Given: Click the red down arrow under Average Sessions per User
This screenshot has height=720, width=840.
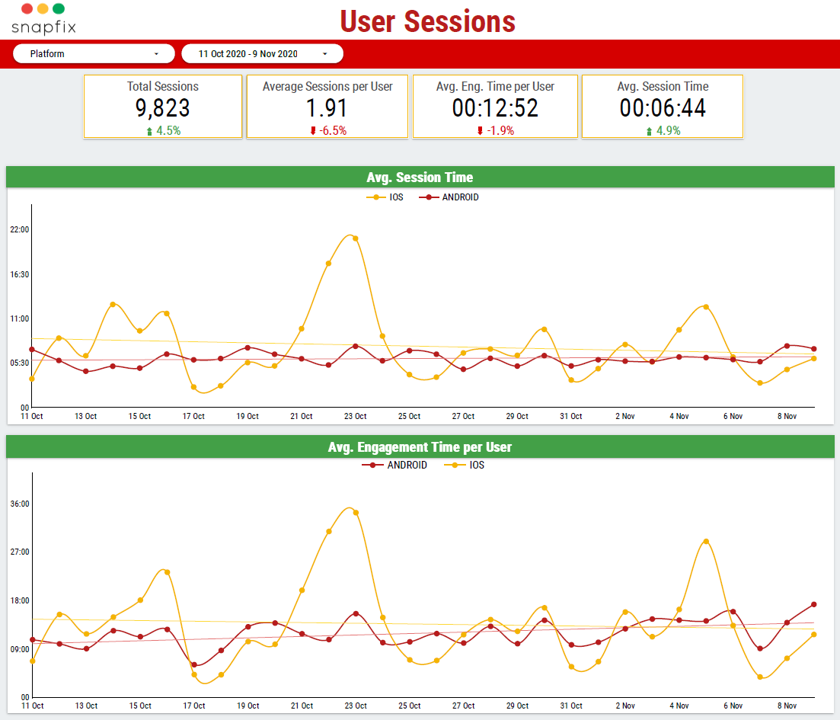Looking at the screenshot, I should click(x=313, y=131).
